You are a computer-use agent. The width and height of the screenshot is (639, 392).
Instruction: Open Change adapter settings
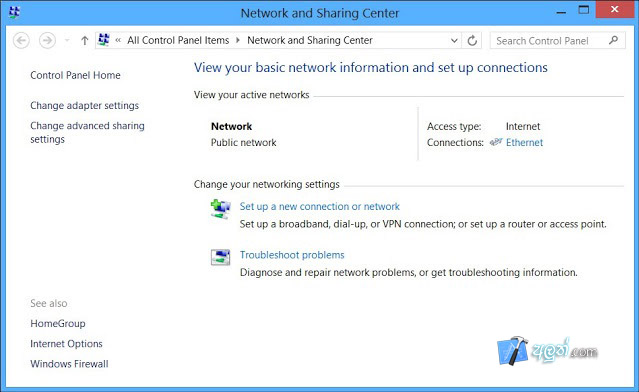(x=84, y=106)
